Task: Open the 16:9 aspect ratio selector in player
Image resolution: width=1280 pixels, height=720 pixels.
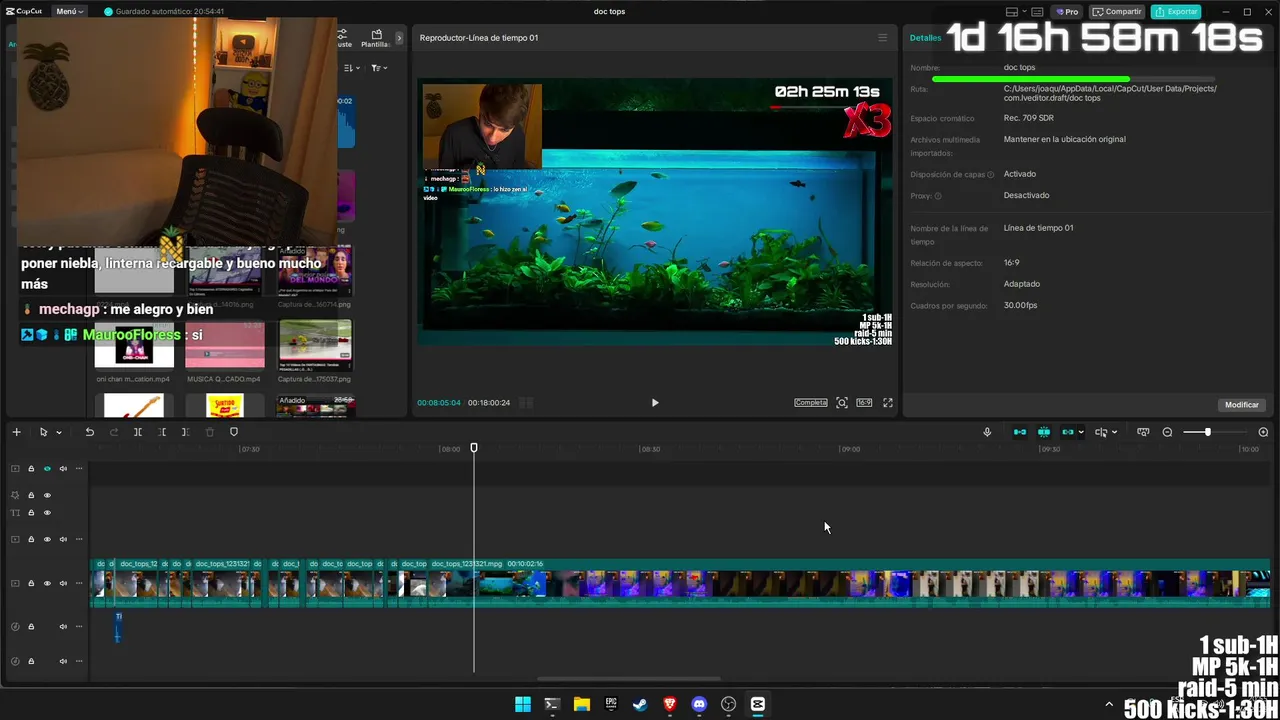Action: coord(864,403)
